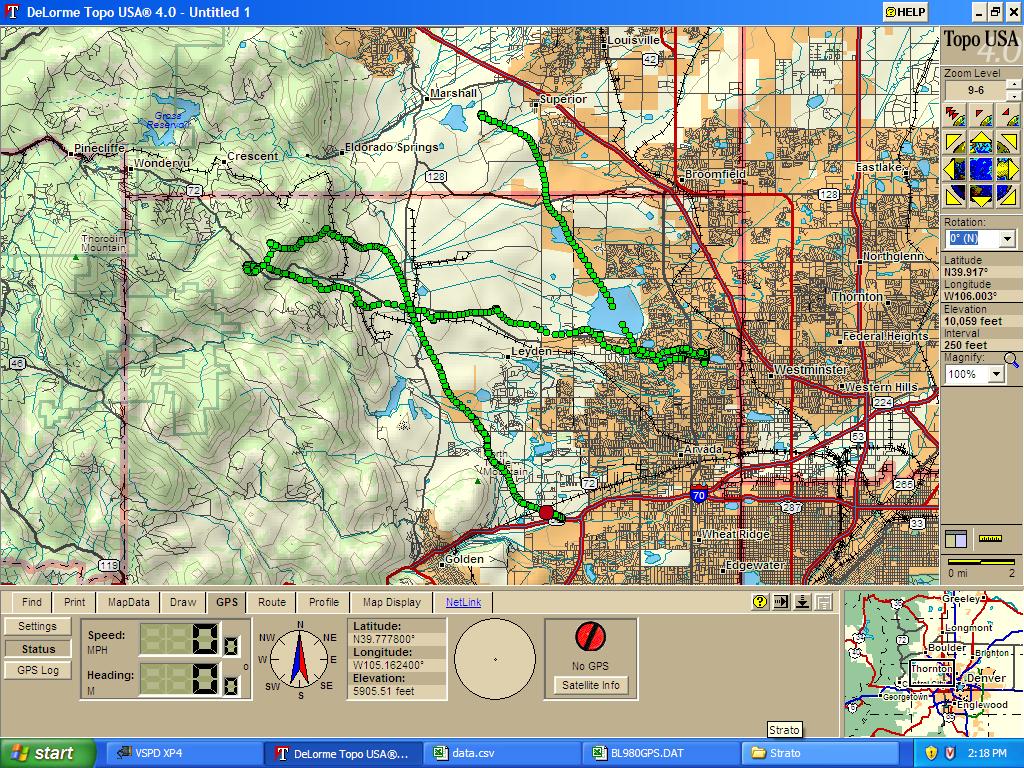Click the Eldorado Springs label on map

click(391, 147)
